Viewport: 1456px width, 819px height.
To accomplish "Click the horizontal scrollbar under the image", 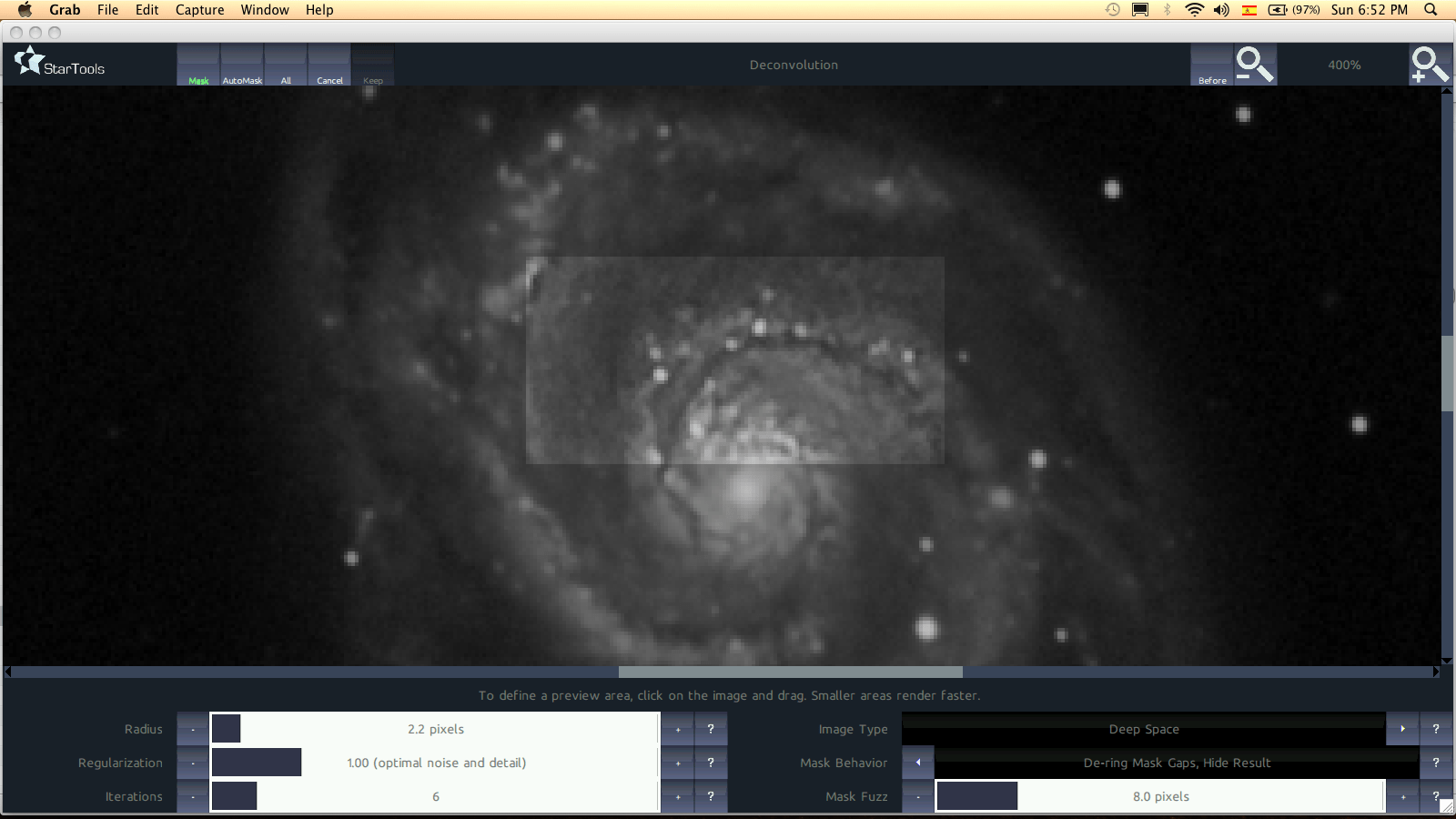I will (x=790, y=672).
